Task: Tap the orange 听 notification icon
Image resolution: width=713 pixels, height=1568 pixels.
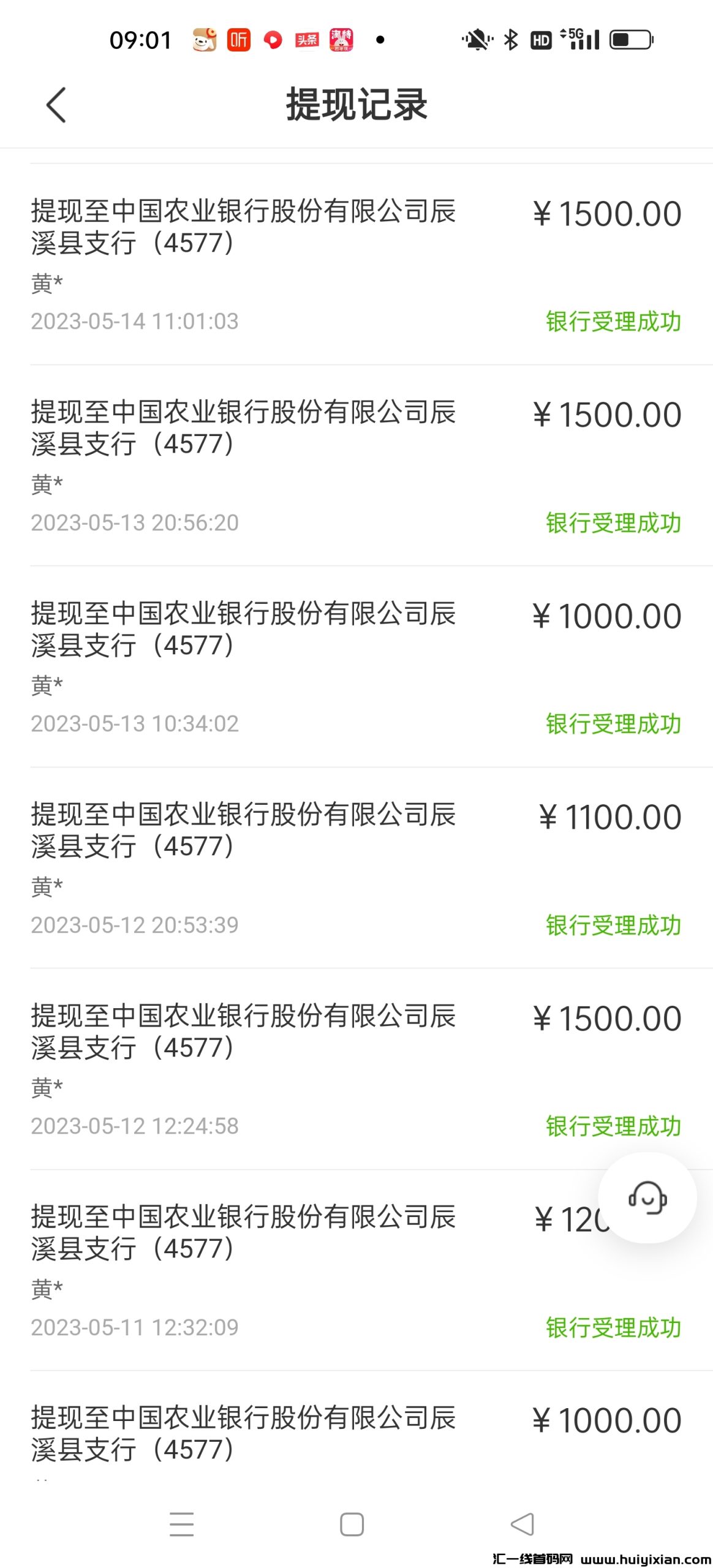Action: click(238, 40)
